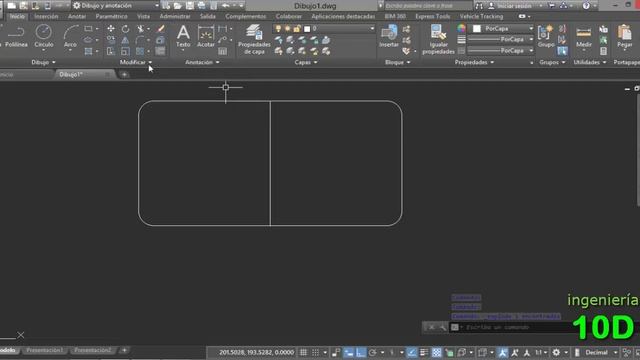Select the Fillet (Empalme) tool

140,40
